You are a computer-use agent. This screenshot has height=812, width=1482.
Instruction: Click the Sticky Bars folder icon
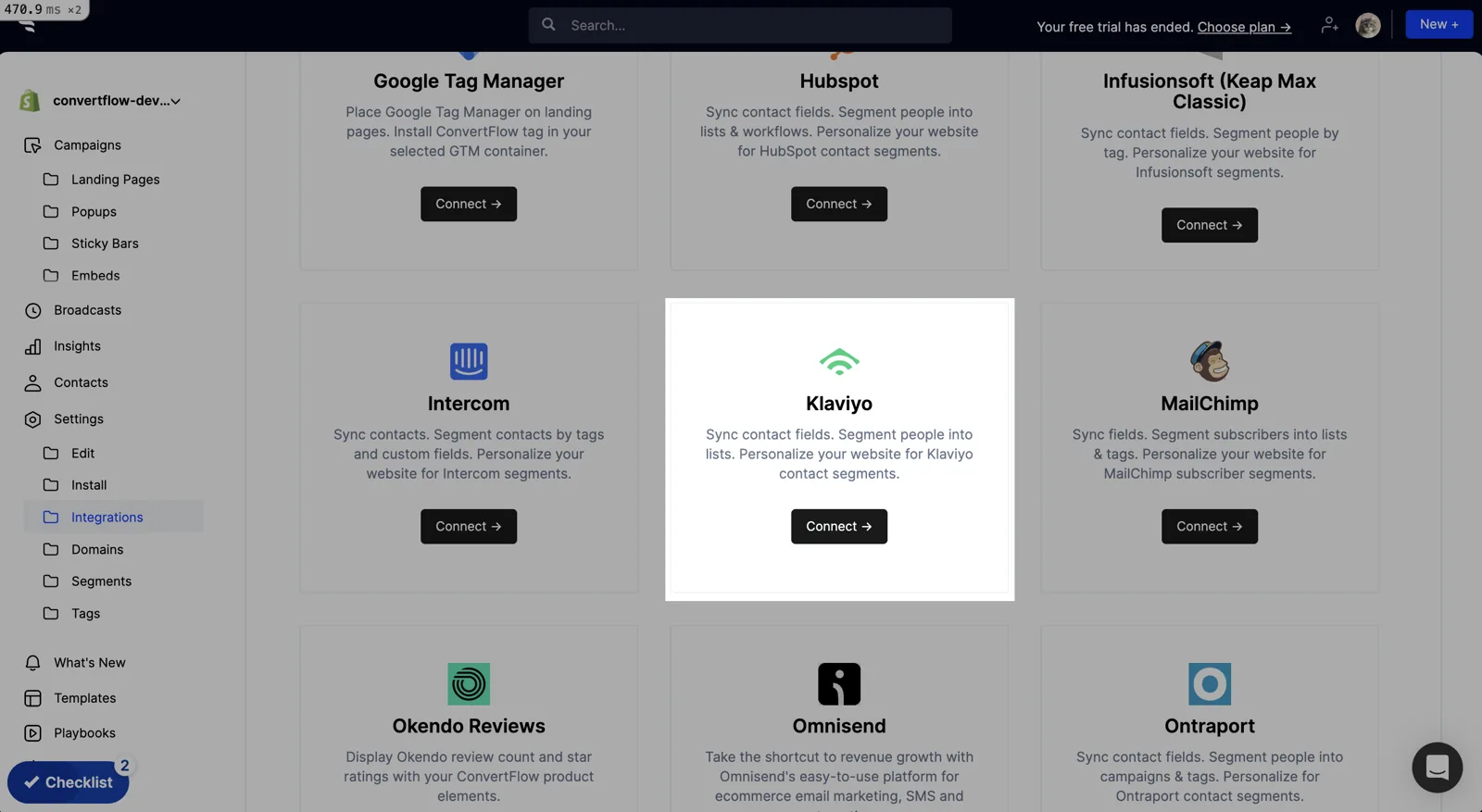coord(51,244)
